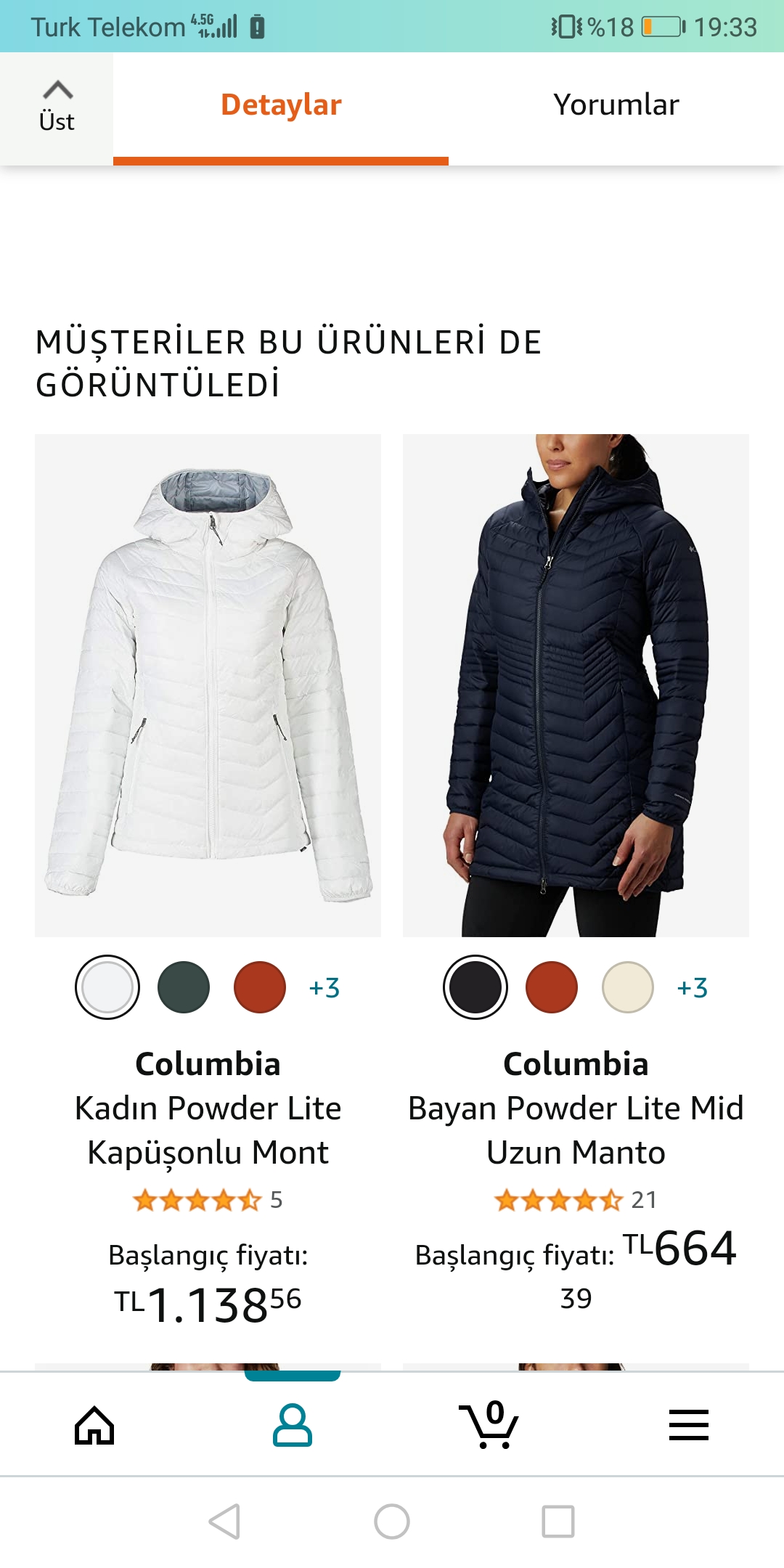Expand +3 more colors for hooded jacket

click(x=324, y=988)
